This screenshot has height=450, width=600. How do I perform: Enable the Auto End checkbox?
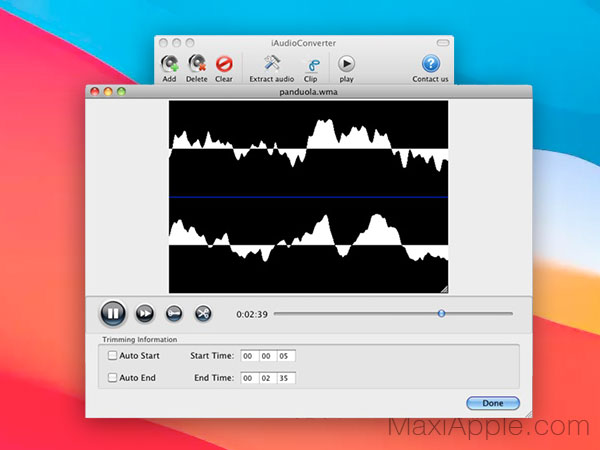(x=112, y=378)
